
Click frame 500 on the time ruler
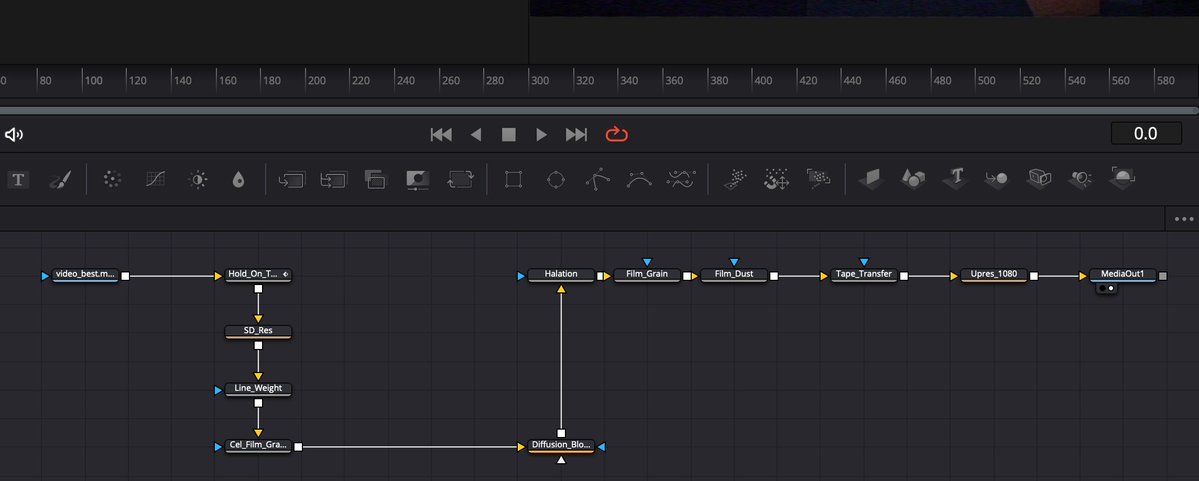986,80
